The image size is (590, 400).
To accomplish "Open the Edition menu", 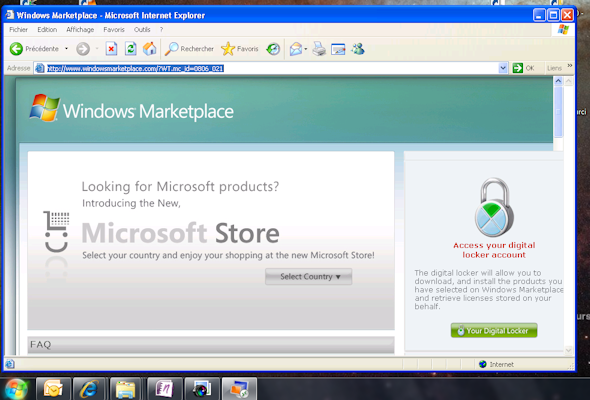I will (x=47, y=29).
